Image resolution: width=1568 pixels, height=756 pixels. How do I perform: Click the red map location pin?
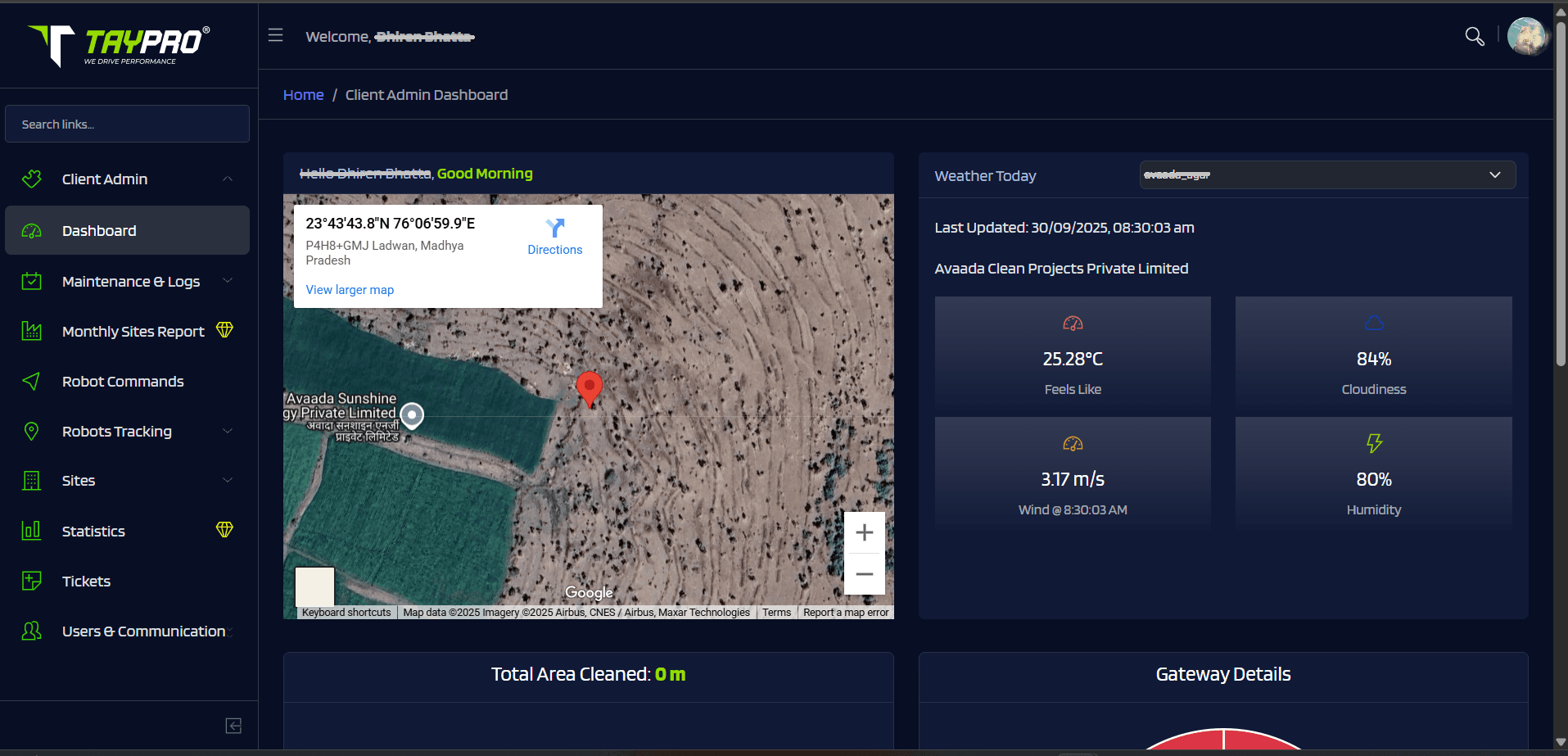(x=589, y=387)
